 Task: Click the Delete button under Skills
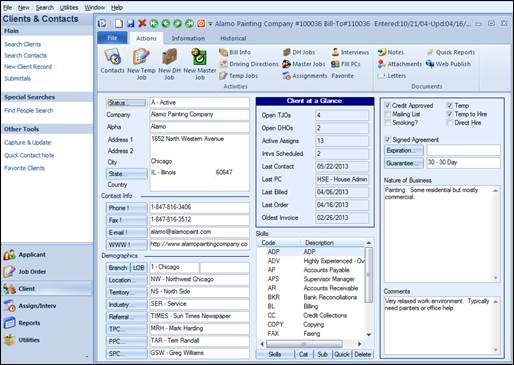(362, 354)
